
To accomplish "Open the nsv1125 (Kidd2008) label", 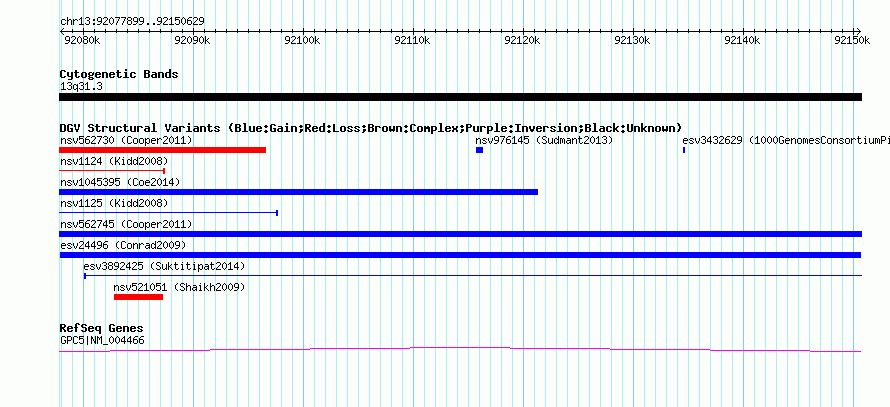I will tap(114, 203).
